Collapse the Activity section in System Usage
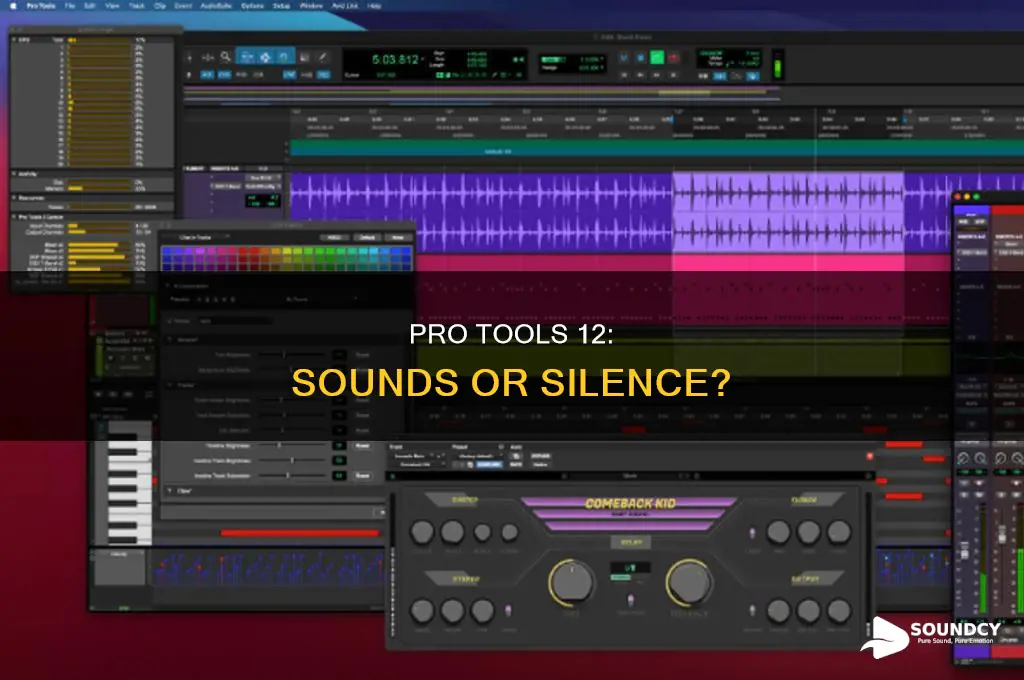 (x=14, y=174)
